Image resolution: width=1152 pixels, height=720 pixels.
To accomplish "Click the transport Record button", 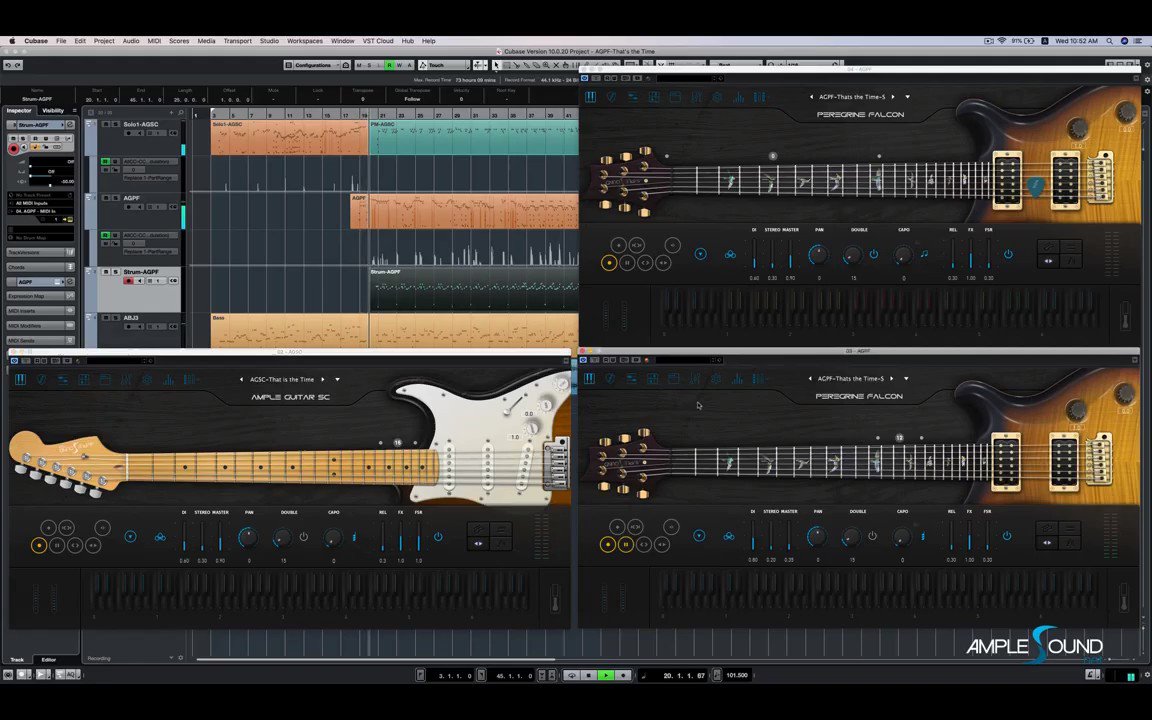I will [624, 674].
